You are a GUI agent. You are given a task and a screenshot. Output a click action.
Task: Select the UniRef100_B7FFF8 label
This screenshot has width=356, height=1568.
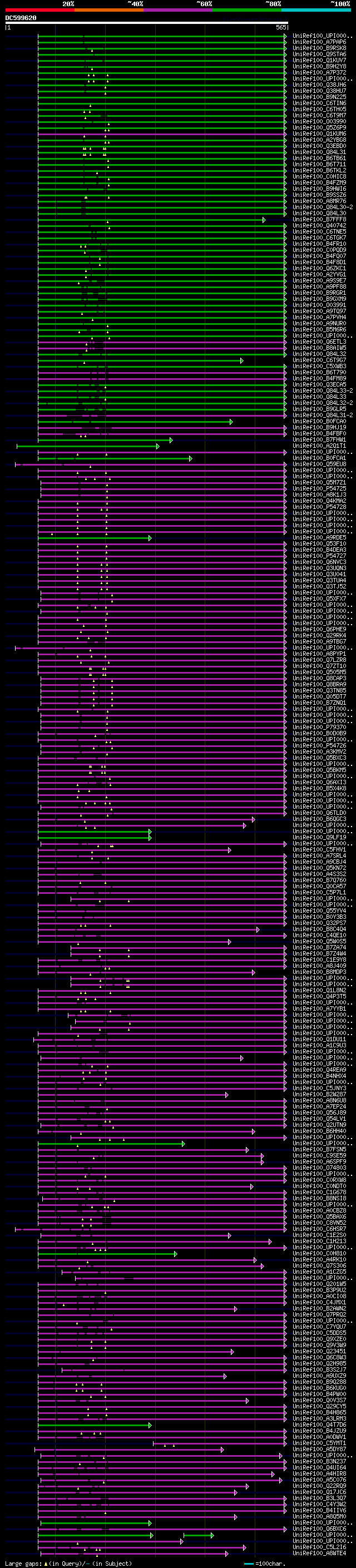click(x=319, y=219)
